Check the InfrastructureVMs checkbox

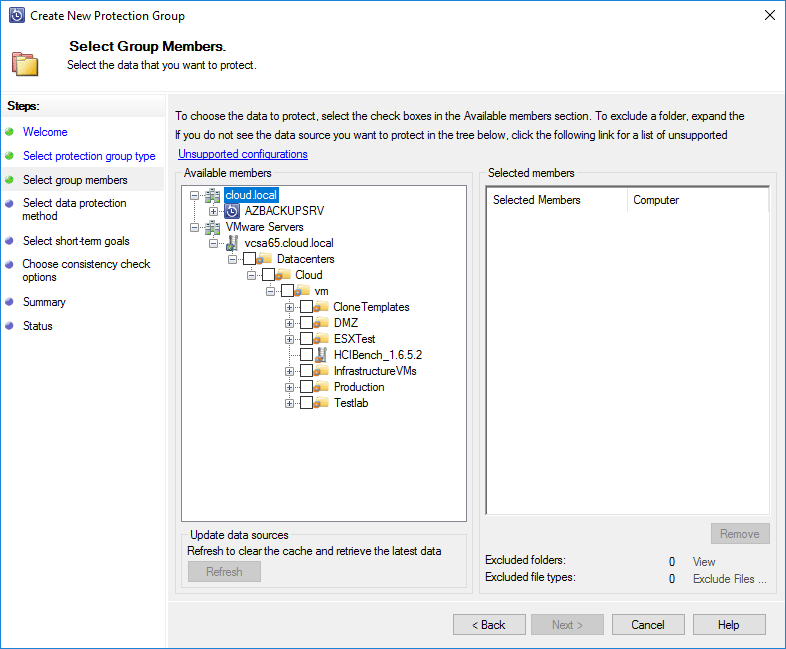[x=307, y=371]
